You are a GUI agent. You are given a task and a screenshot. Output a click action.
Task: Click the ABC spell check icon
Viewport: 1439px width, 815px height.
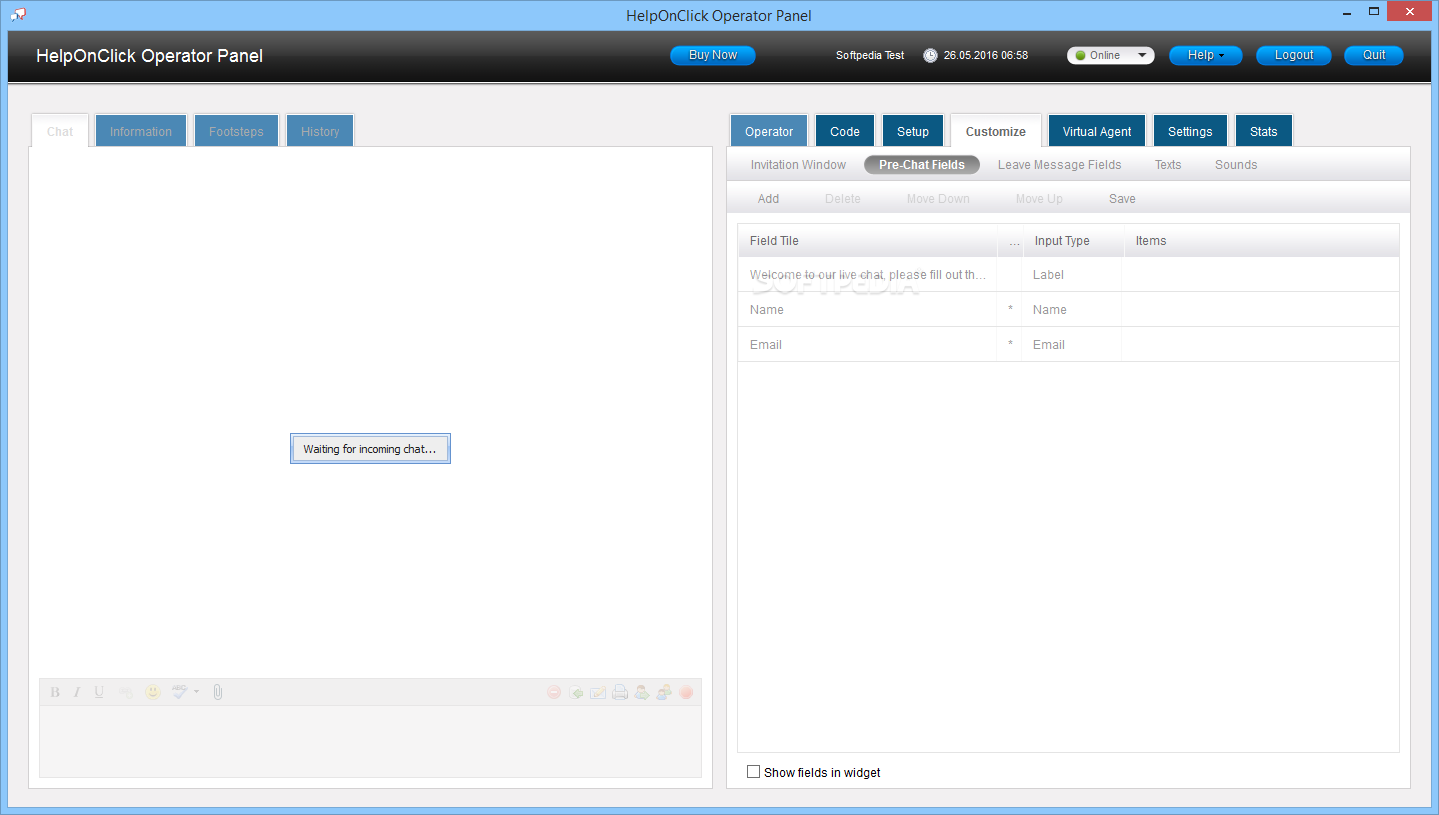(x=179, y=692)
